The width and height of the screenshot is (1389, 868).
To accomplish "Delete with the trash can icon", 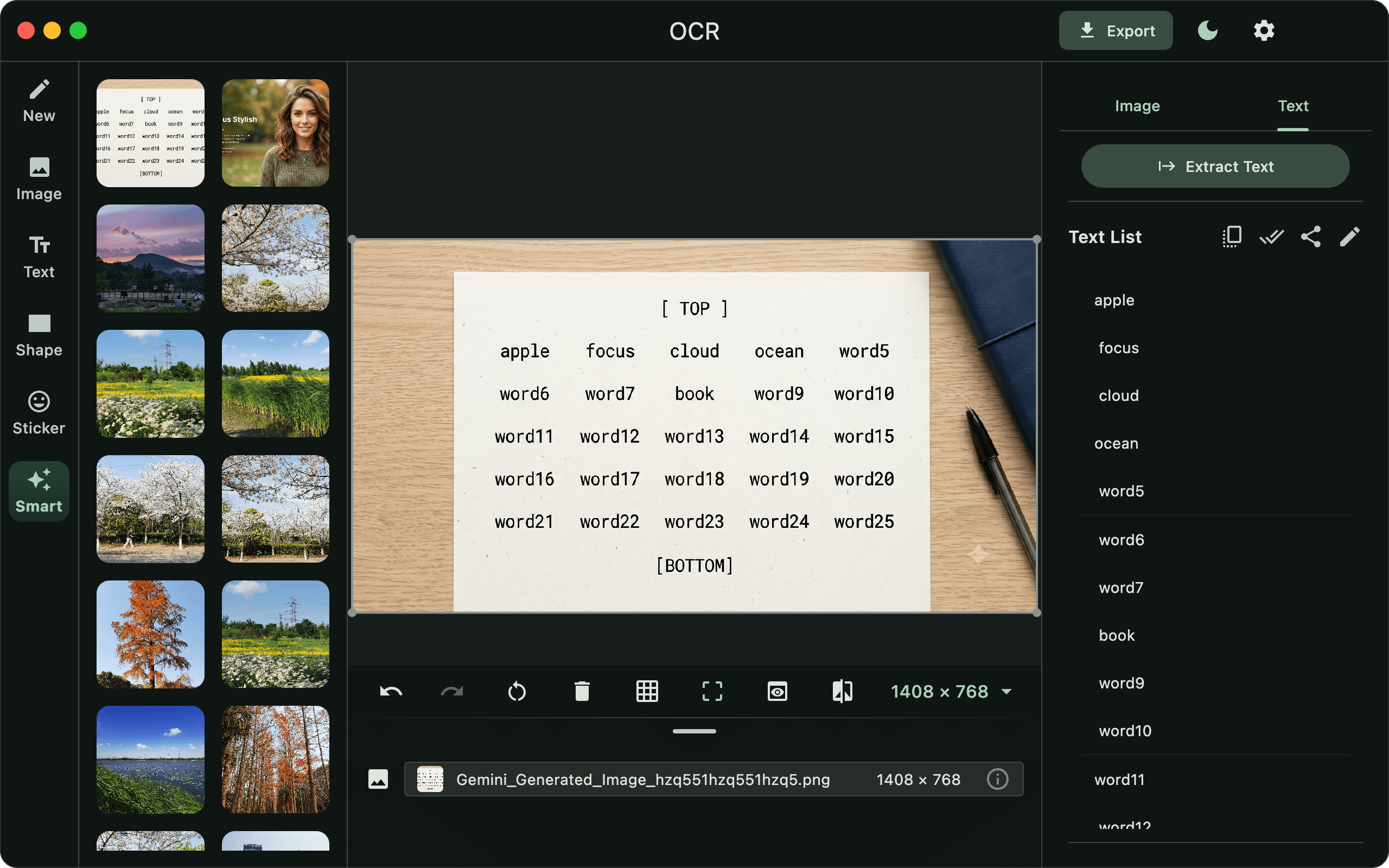I will tap(582, 691).
